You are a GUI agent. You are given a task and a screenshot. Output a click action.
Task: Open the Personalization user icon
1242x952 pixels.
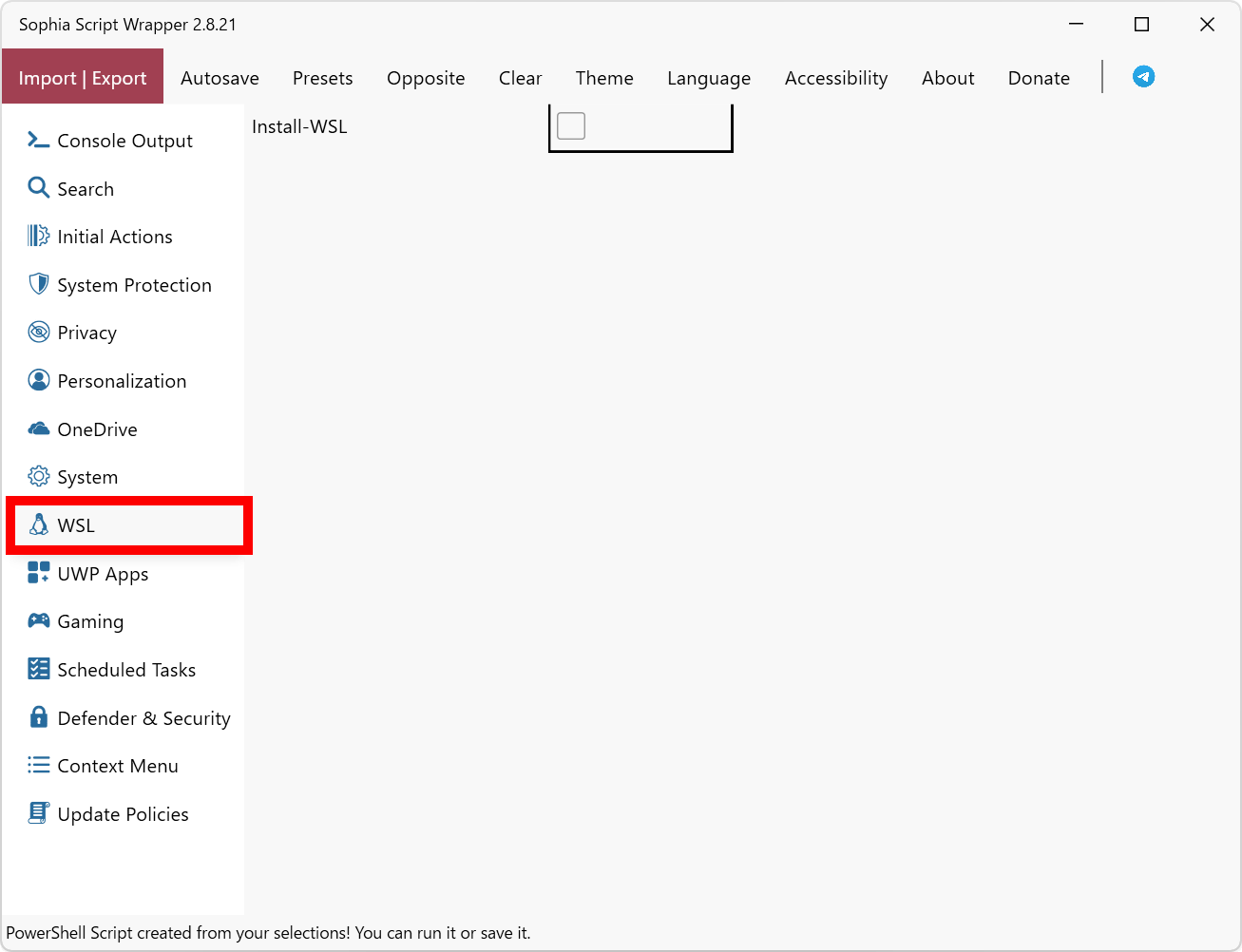[x=38, y=380]
